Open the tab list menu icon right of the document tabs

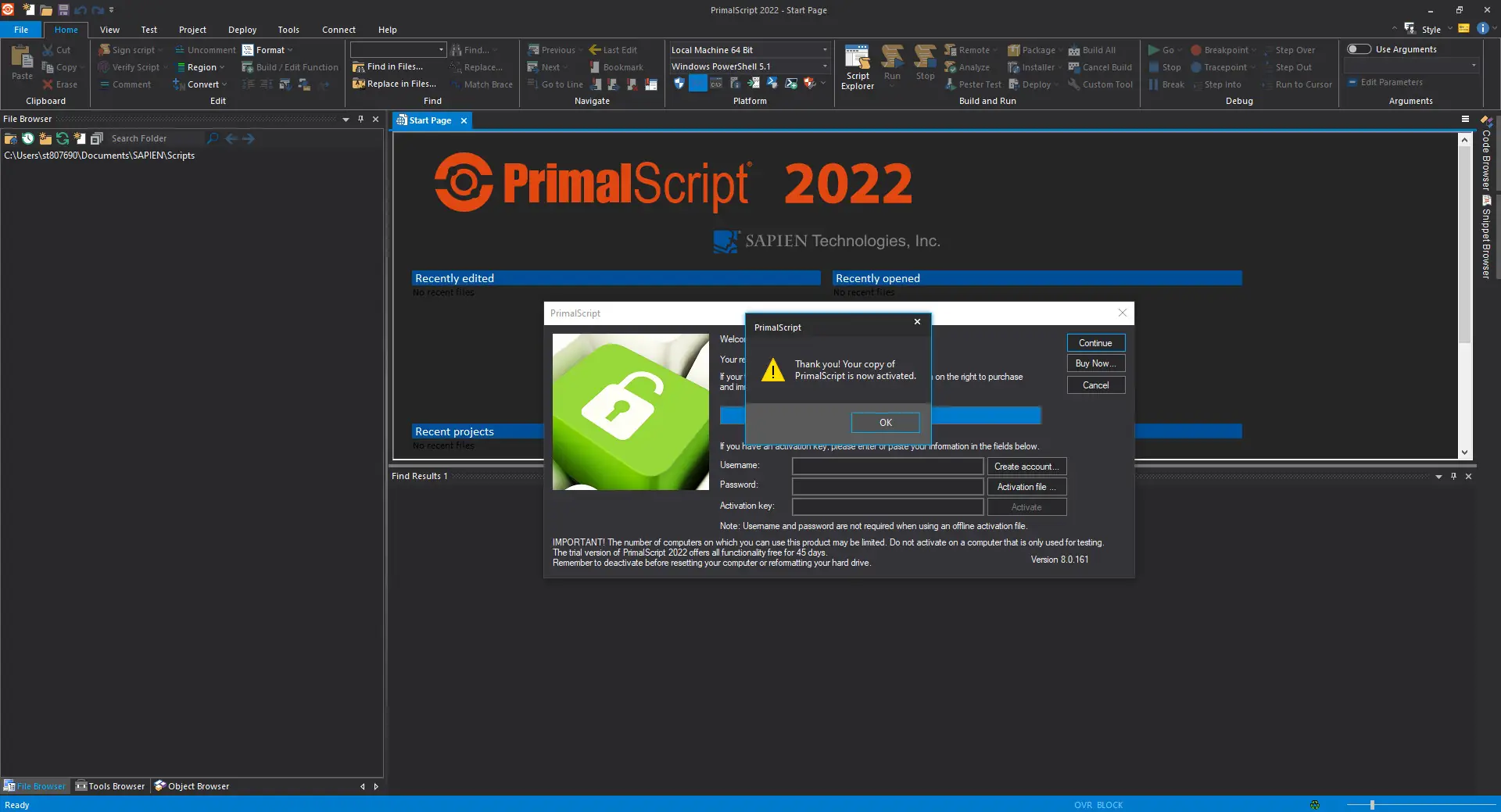1466,120
